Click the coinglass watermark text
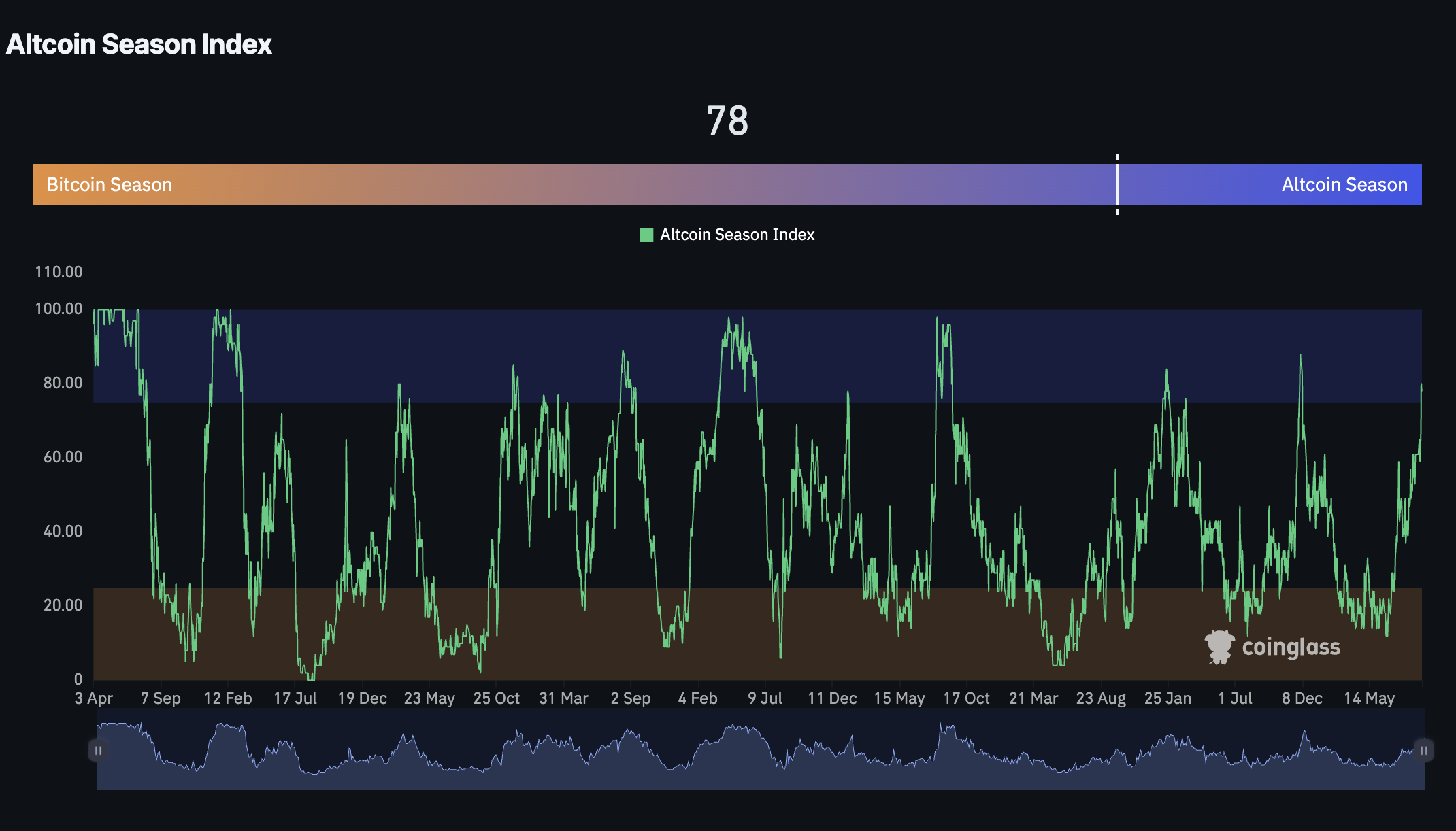1456x831 pixels. pos(1291,647)
